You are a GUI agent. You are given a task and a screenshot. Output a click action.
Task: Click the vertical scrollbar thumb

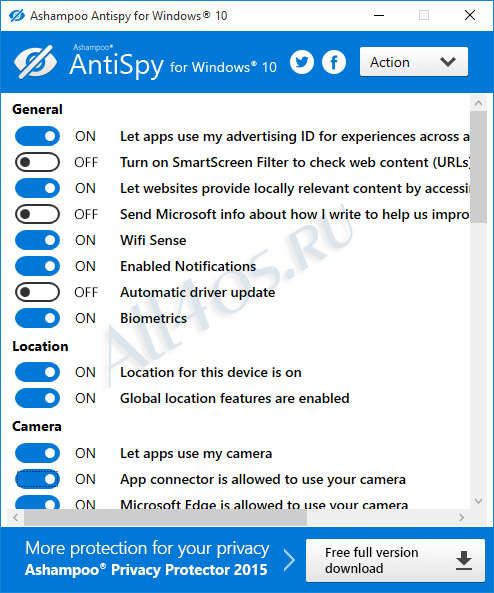pos(478,166)
